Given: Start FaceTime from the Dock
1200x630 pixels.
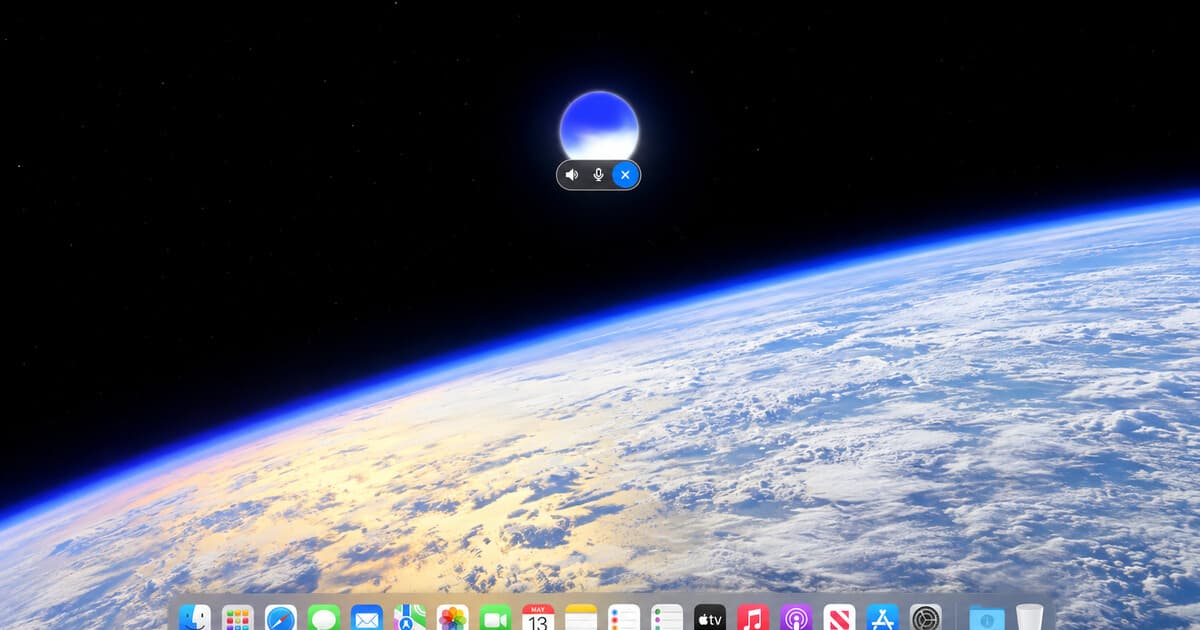Looking at the screenshot, I should click(x=495, y=617).
